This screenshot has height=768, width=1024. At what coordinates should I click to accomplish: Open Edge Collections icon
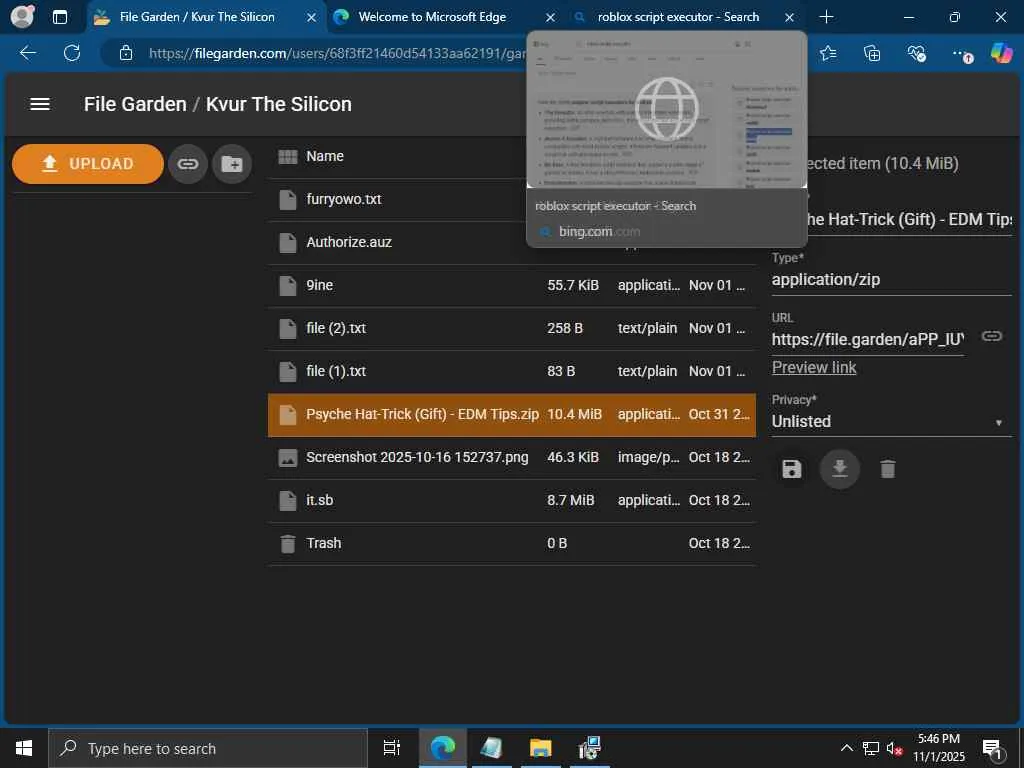pos(872,53)
